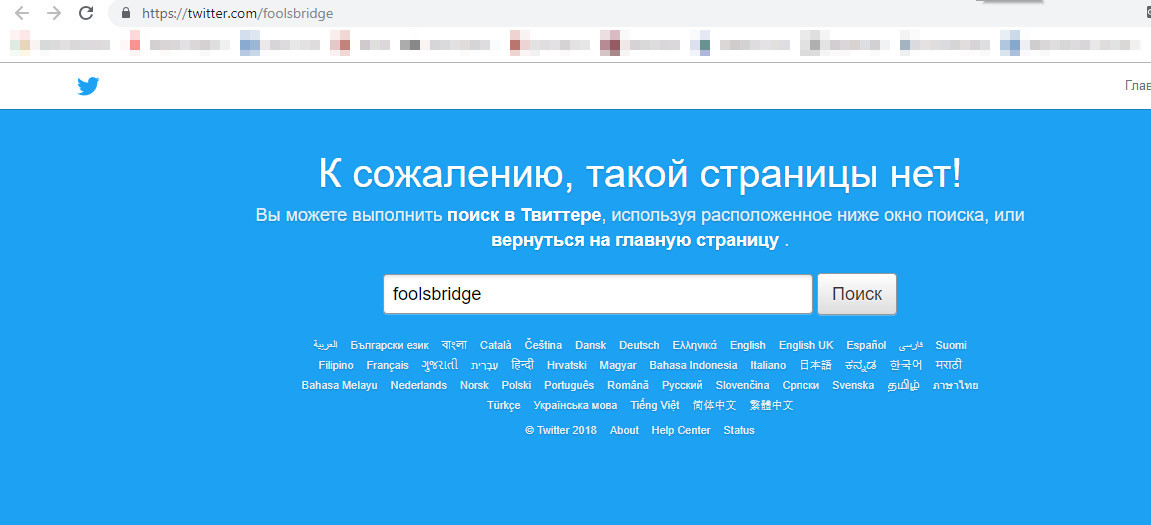Click the © Twitter 2018 text
Image resolution: width=1151 pixels, height=525 pixels.
[561, 430]
